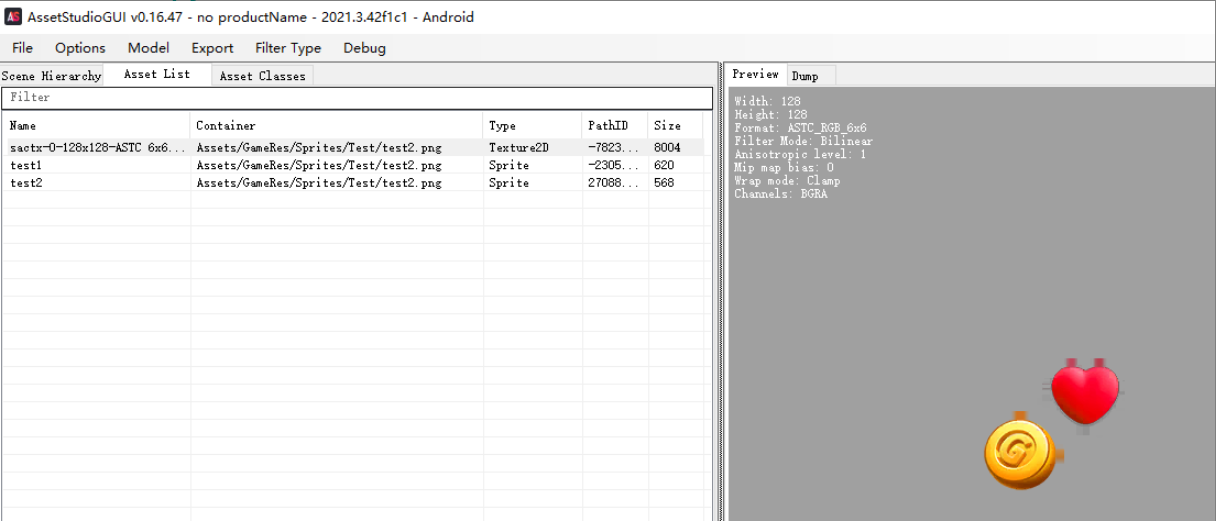Screen dimensions: 1216x521
Task: Click the container path of the Texture2D row
Action: tap(318, 148)
